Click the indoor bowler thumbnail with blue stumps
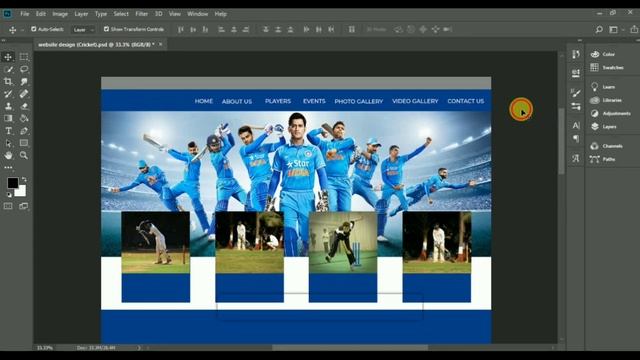 pyautogui.click(x=343, y=242)
